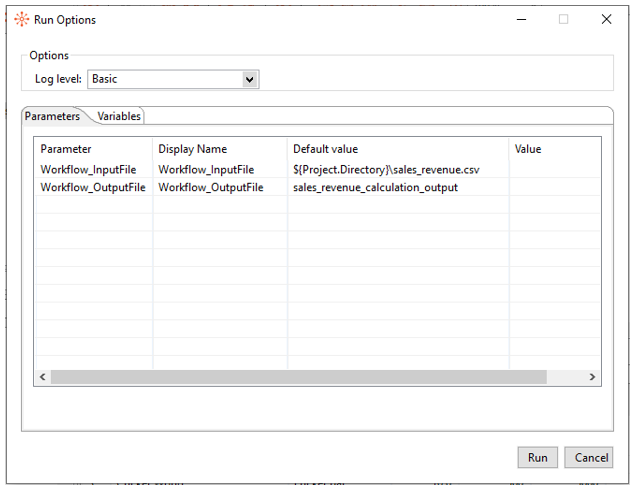The height and width of the screenshot is (489, 633).
Task: Click the Display Name column header
Action: pyautogui.click(x=192, y=149)
